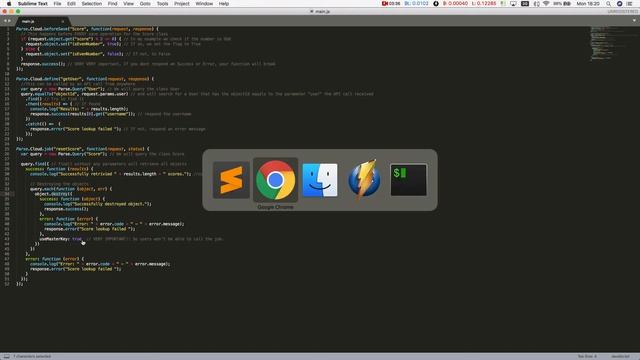This screenshot has width=640, height=360.
Task: Click the Parse.Cloud.beforeSave code line
Action: (x=87, y=29)
